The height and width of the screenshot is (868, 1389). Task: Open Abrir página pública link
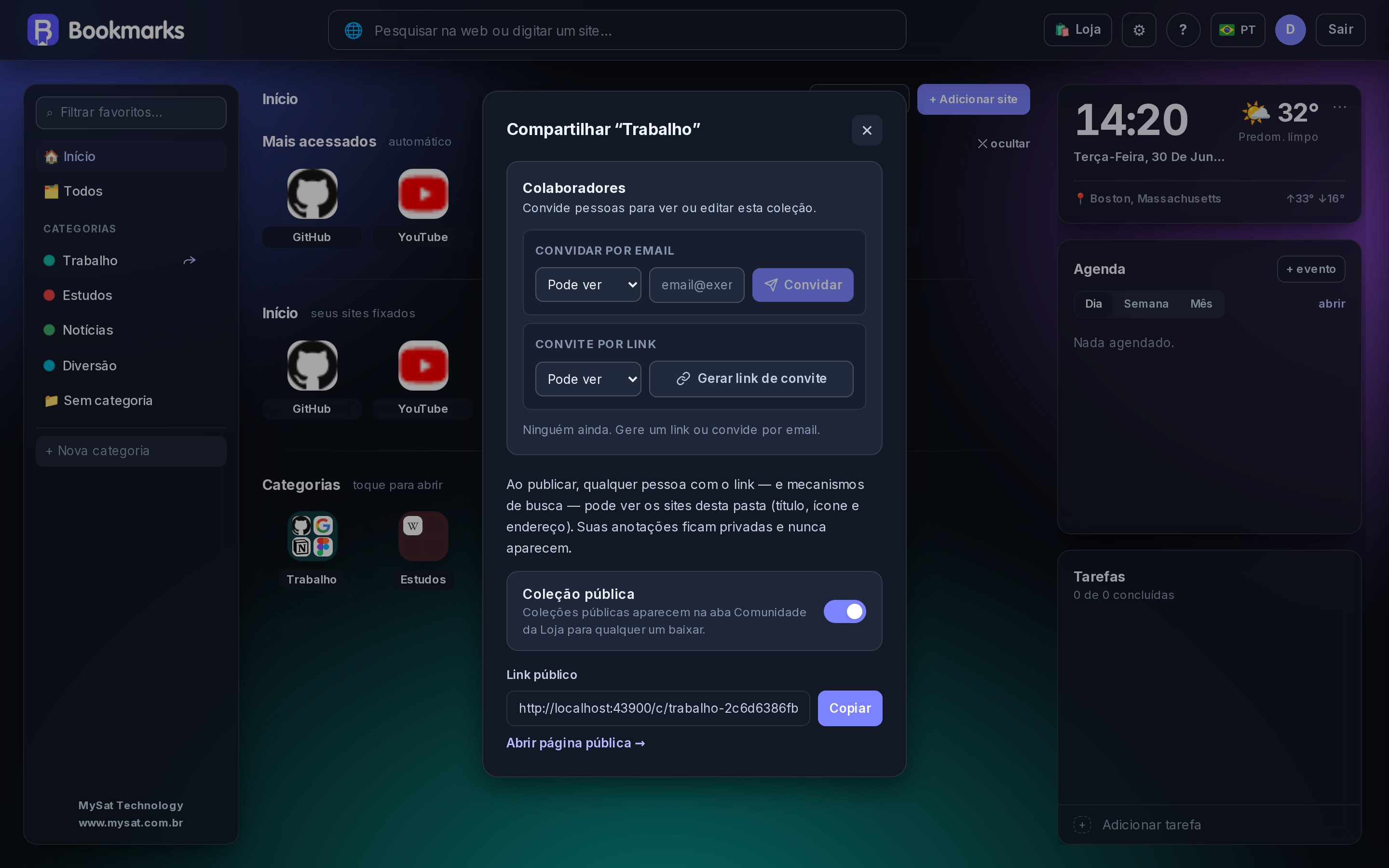tap(575, 743)
